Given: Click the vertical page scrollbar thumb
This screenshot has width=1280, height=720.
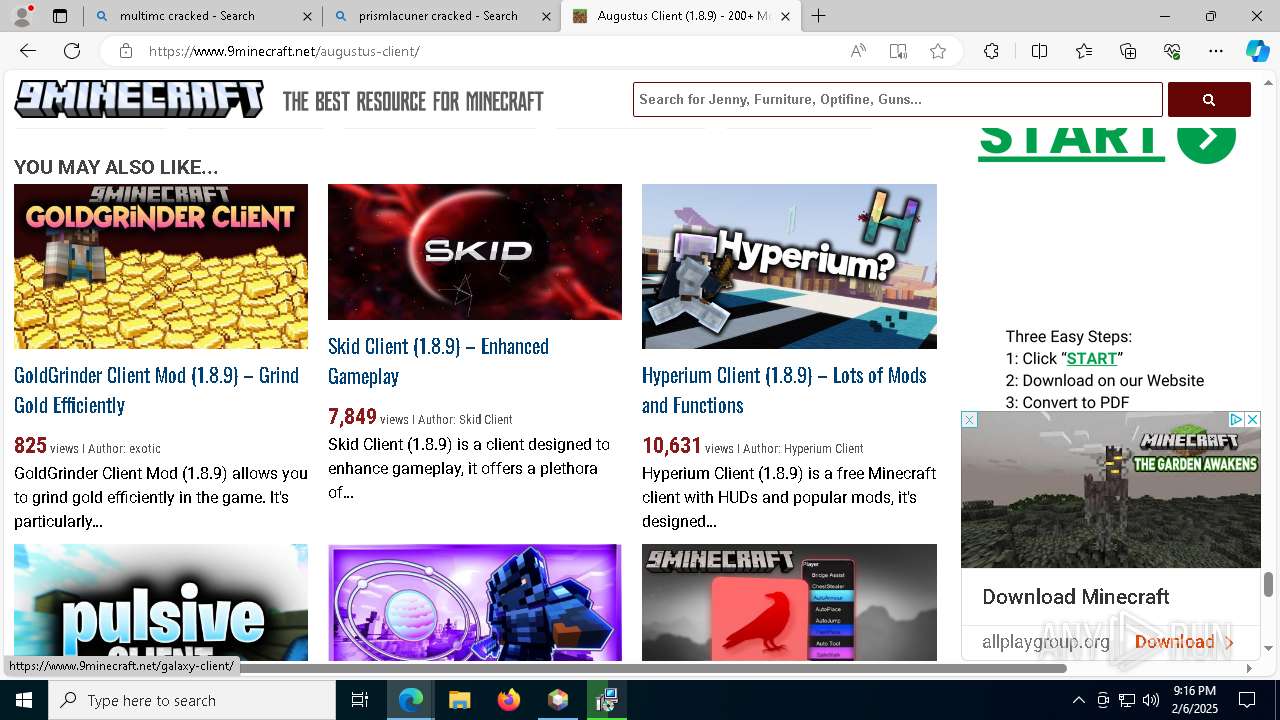Looking at the screenshot, I should point(1268,584).
